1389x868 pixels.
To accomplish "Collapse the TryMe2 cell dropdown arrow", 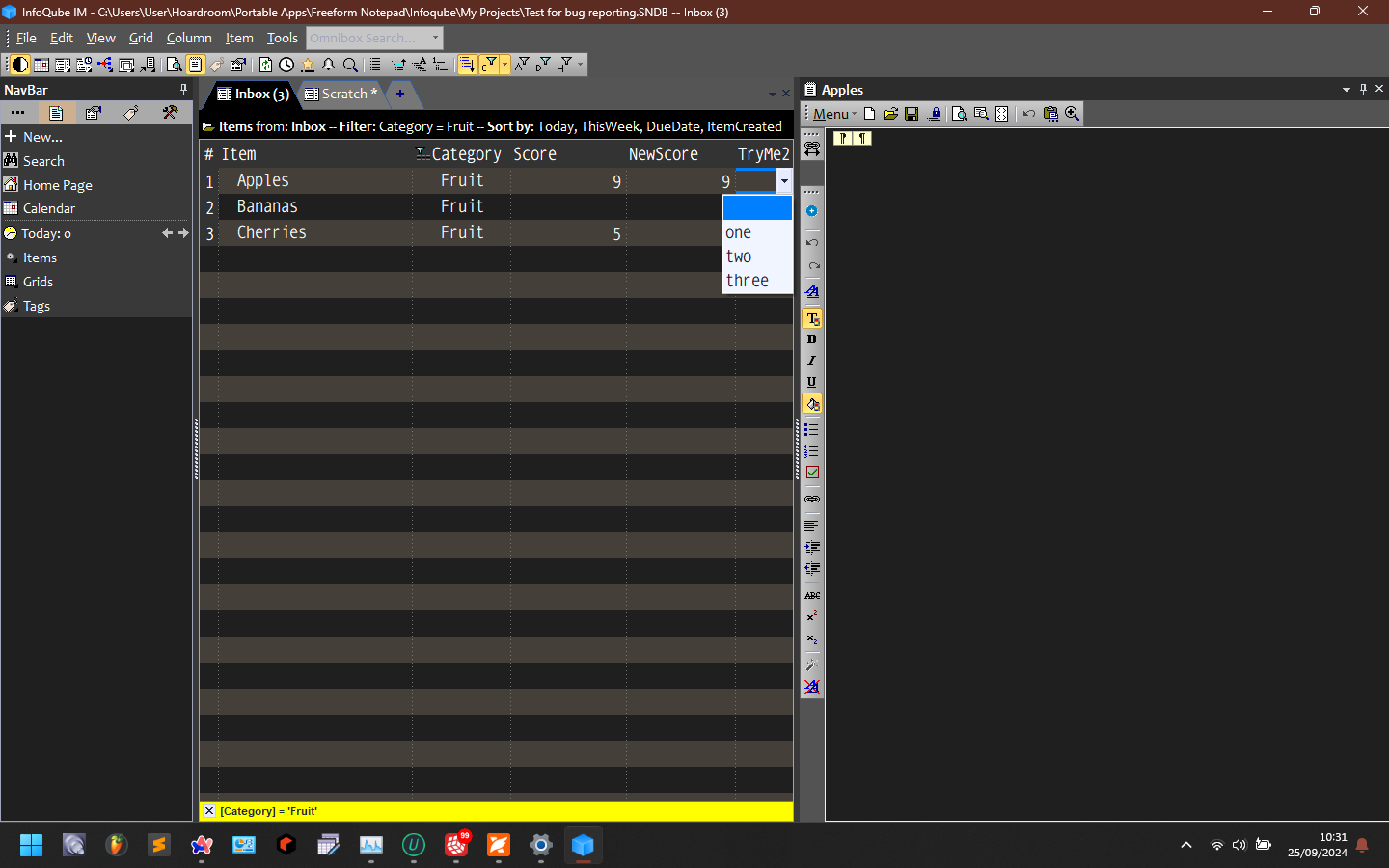I will coord(784,181).
